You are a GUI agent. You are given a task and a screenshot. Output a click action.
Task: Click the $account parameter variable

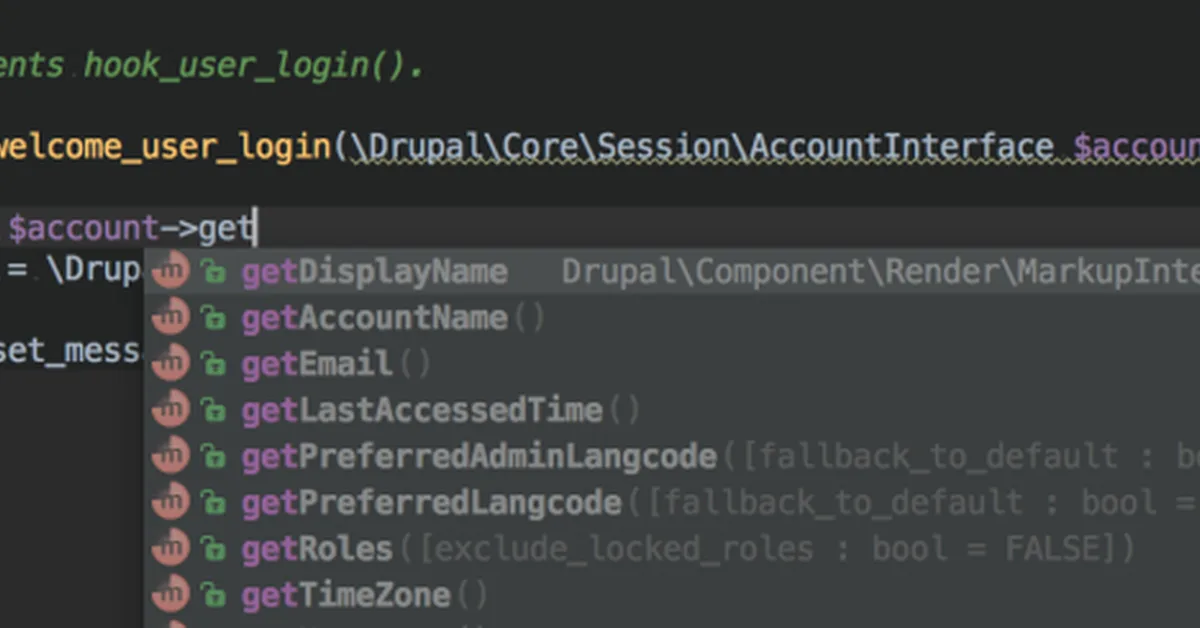click(1135, 146)
